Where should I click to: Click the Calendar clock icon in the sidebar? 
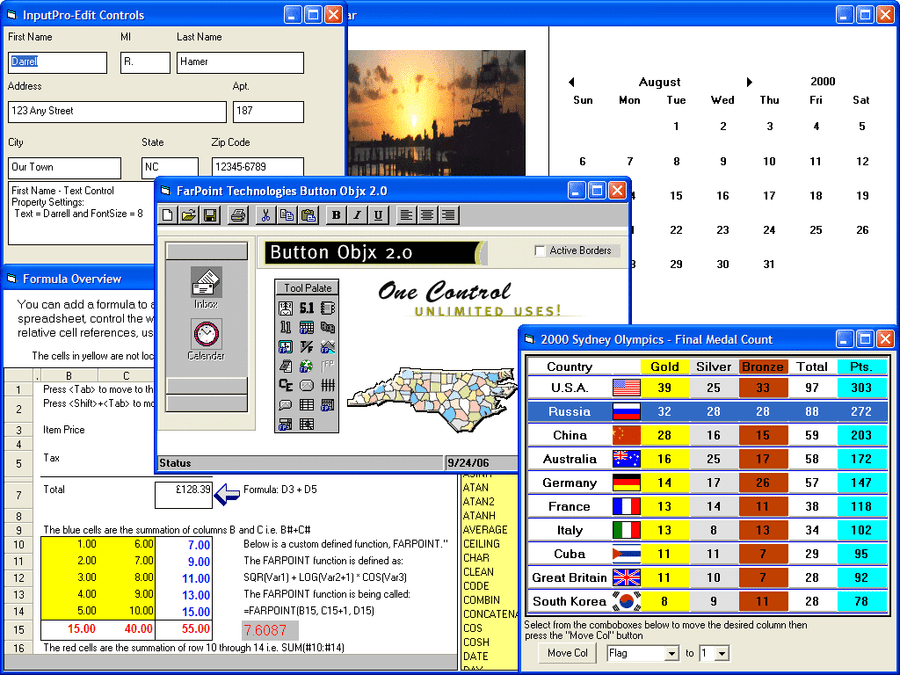click(x=206, y=333)
